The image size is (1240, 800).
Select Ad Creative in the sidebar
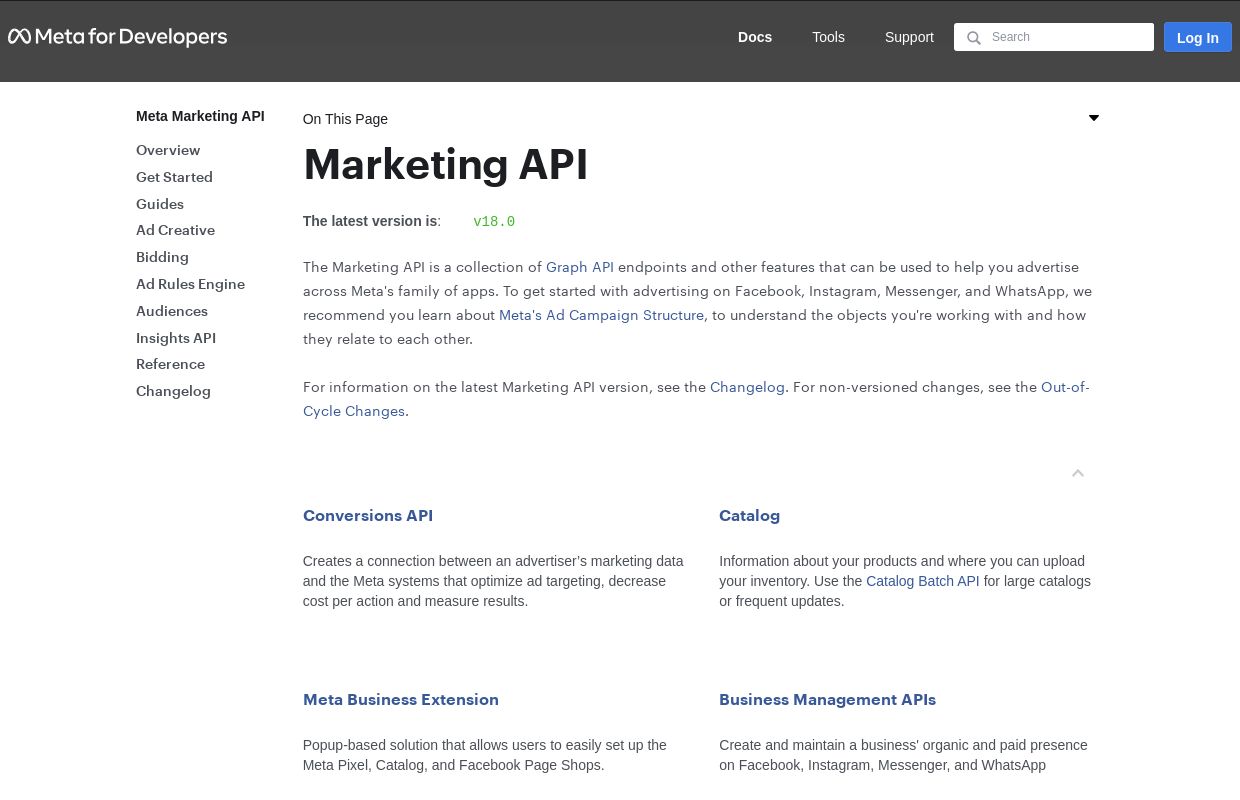click(x=175, y=230)
